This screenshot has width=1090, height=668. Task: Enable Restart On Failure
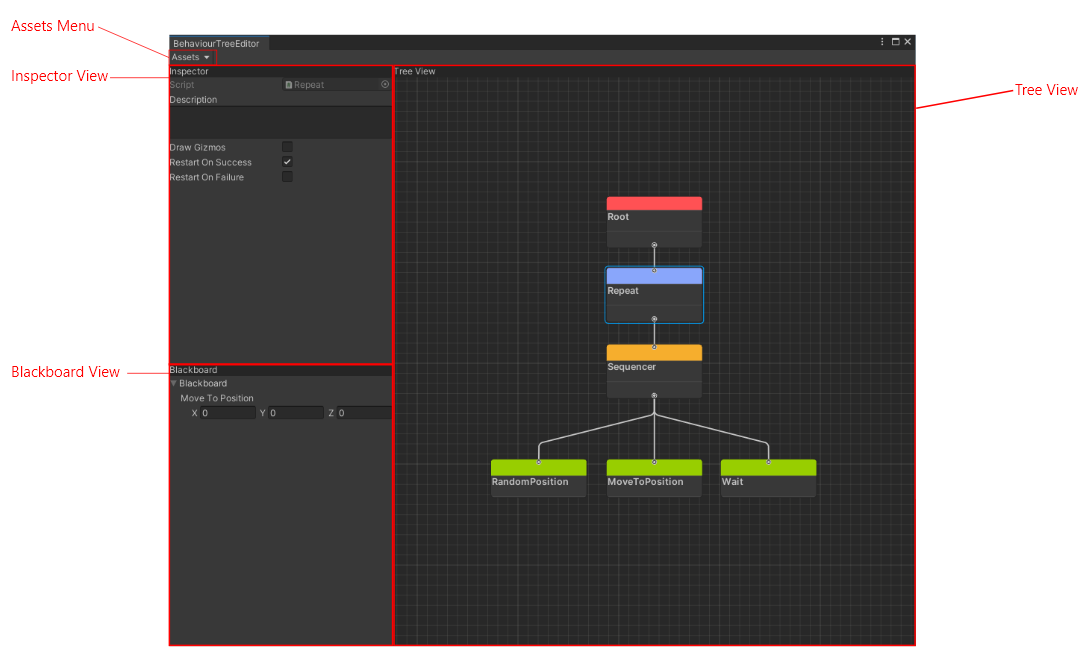pyautogui.click(x=287, y=176)
